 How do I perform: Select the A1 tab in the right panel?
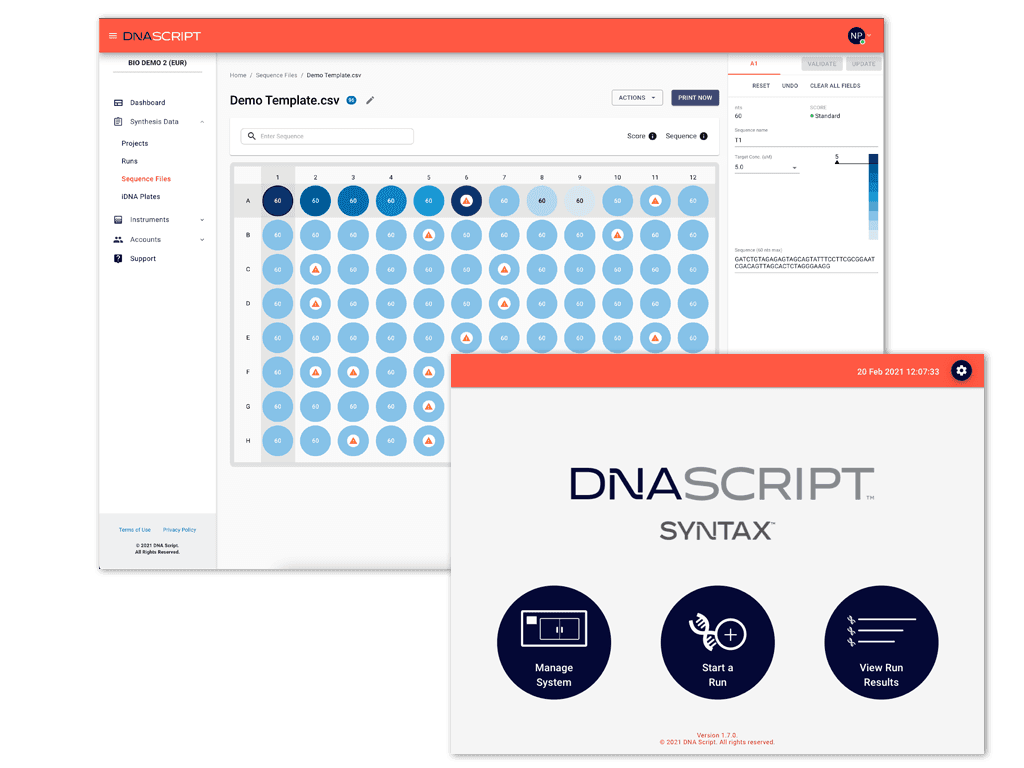pos(754,64)
